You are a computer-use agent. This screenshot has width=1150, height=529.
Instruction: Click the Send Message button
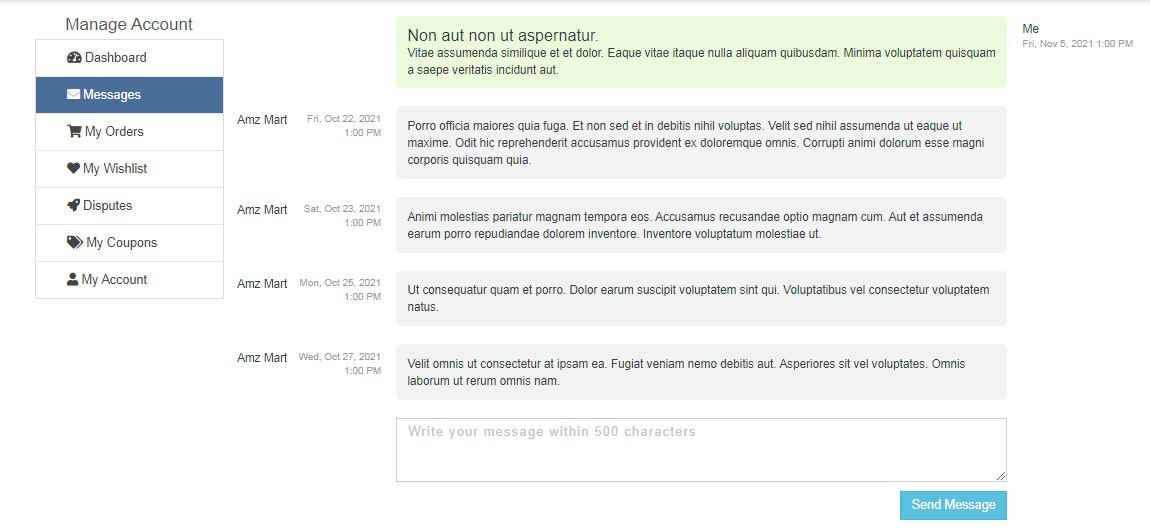953,505
